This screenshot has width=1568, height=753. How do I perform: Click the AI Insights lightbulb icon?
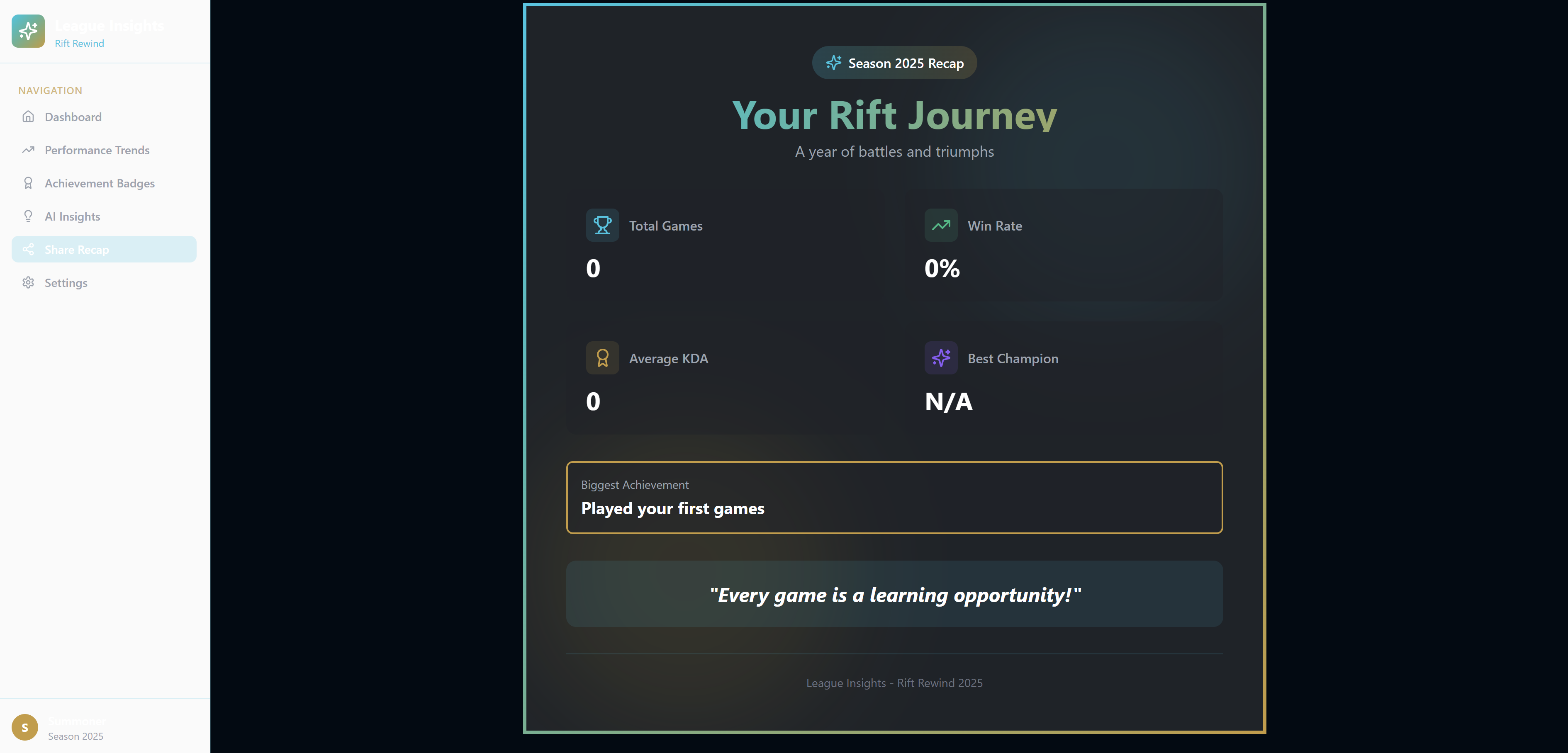coord(28,216)
